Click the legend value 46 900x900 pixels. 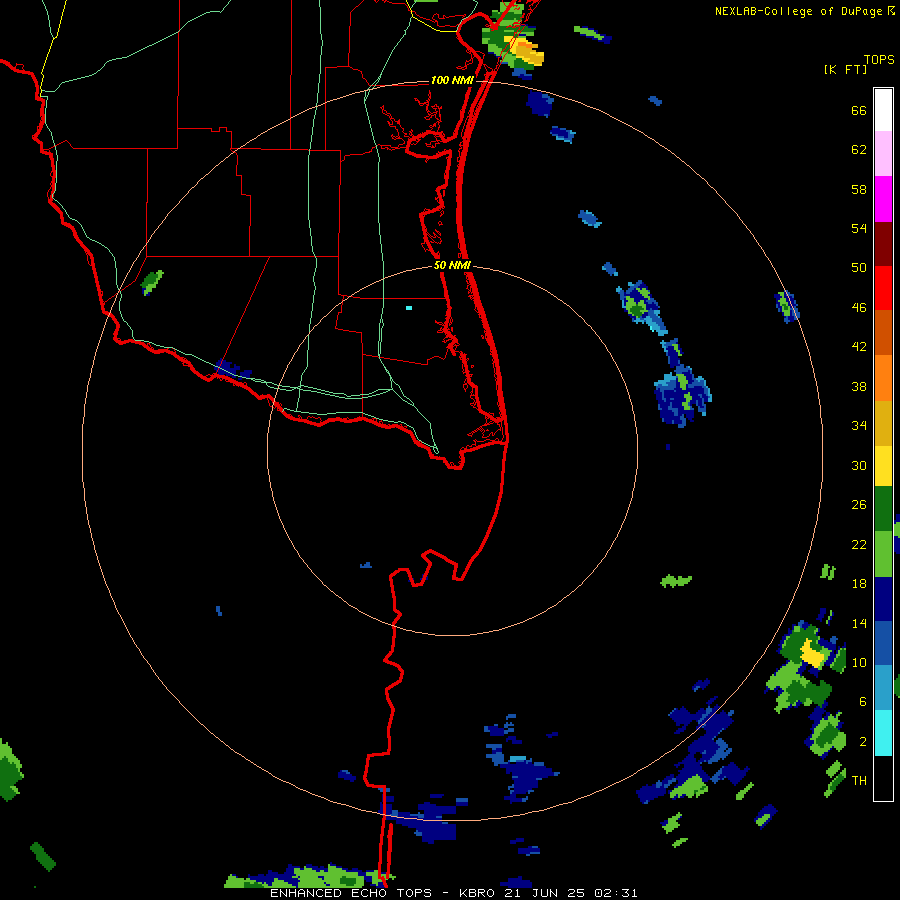[x=859, y=308]
